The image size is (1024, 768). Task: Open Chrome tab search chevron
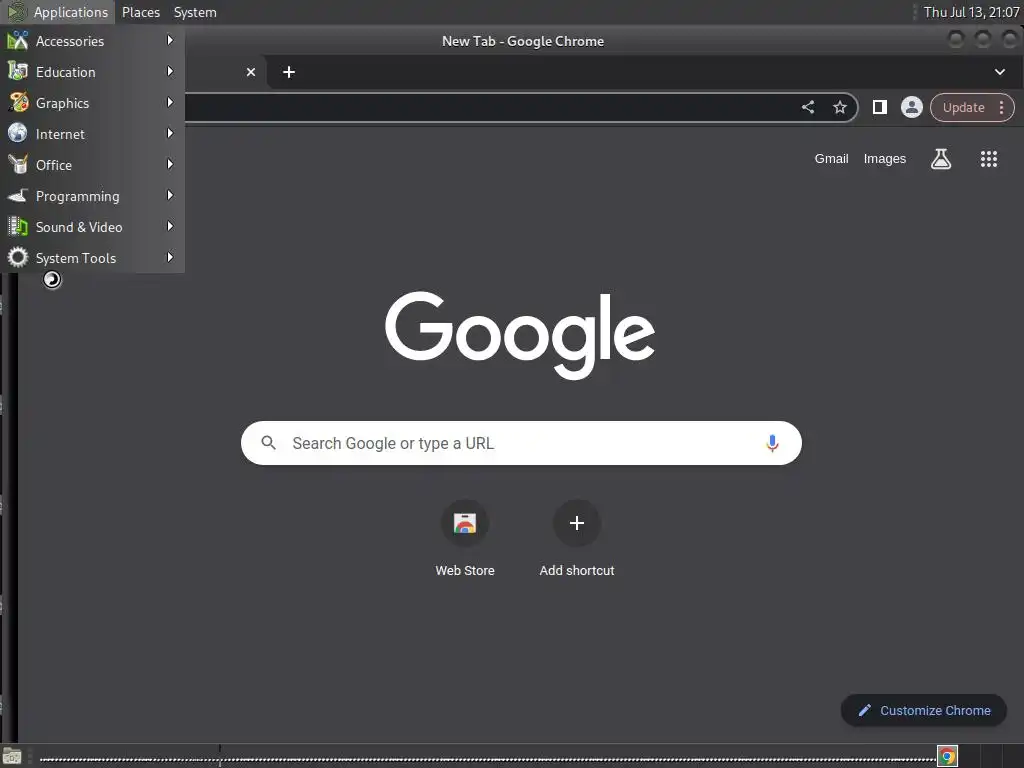point(999,72)
